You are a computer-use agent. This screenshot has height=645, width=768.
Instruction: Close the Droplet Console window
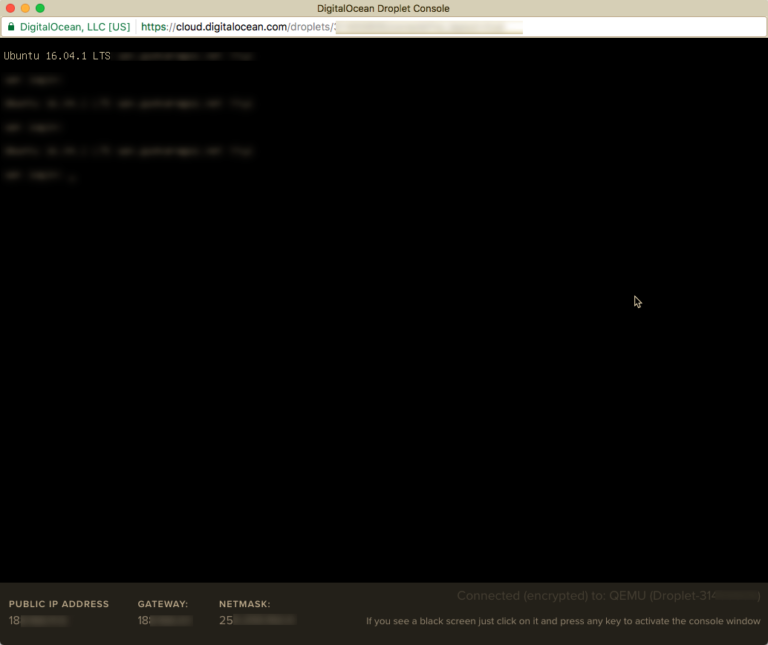tap(10, 8)
